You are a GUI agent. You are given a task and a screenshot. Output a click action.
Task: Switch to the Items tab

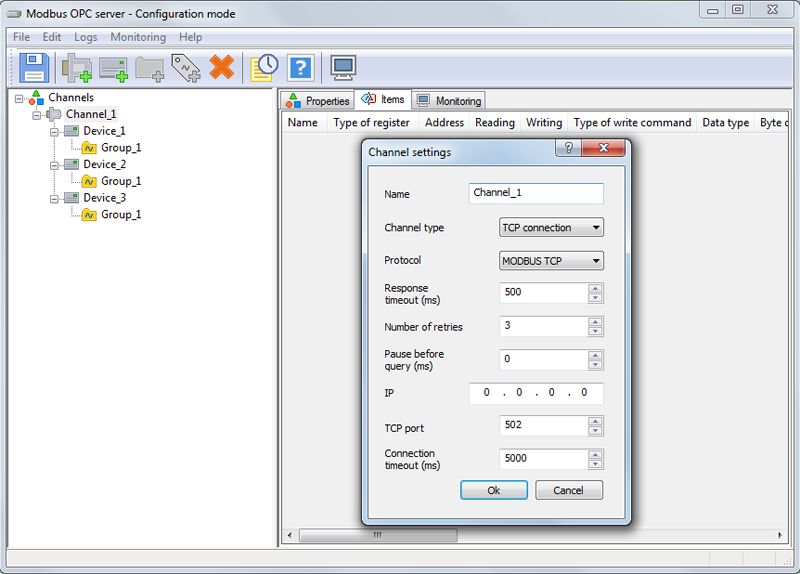[383, 99]
